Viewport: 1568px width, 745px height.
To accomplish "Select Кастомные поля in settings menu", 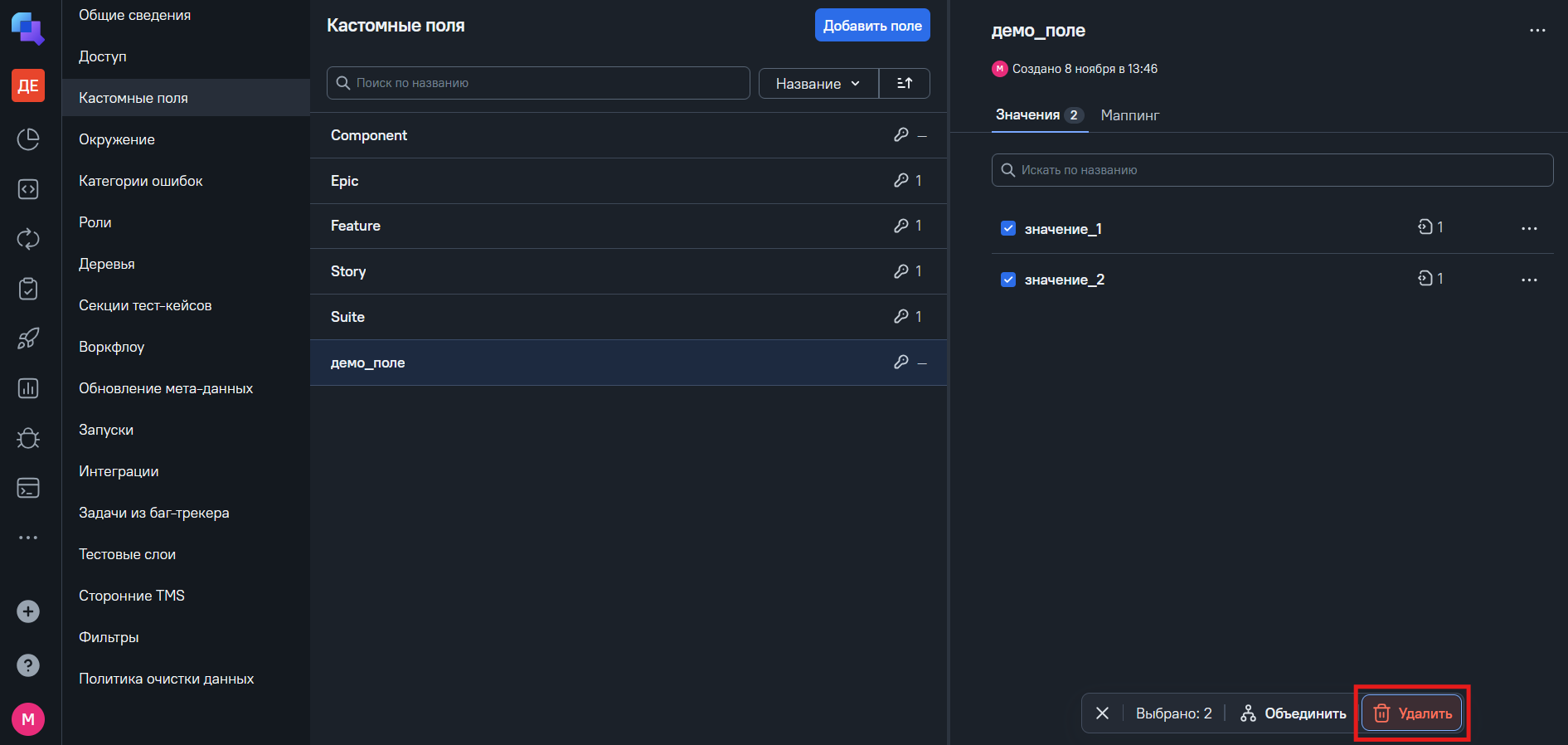I will click(186, 98).
